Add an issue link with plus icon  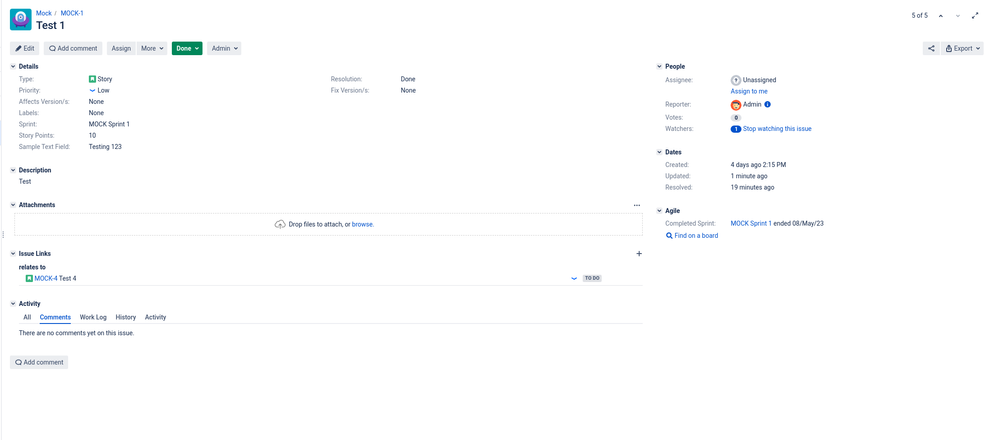tap(639, 253)
